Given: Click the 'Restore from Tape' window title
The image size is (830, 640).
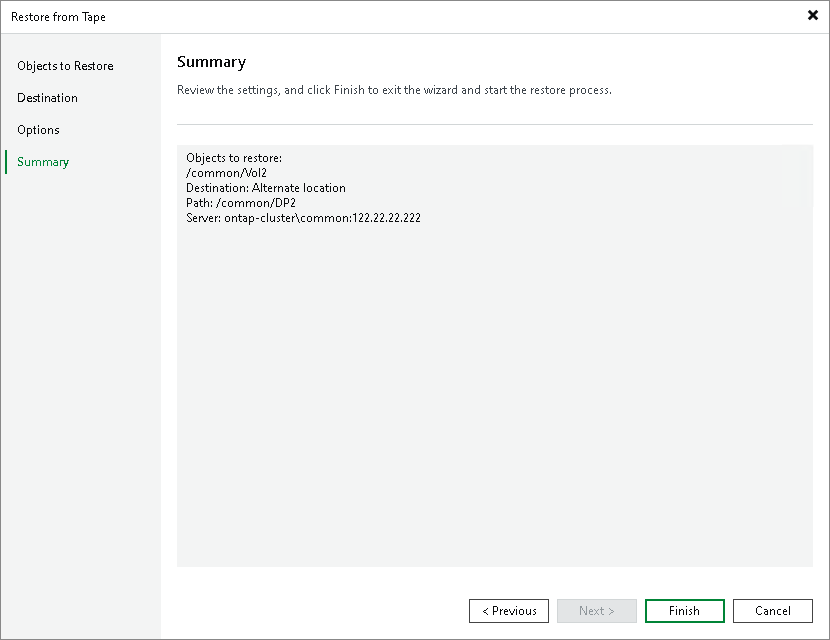Looking at the screenshot, I should click(x=58, y=17).
